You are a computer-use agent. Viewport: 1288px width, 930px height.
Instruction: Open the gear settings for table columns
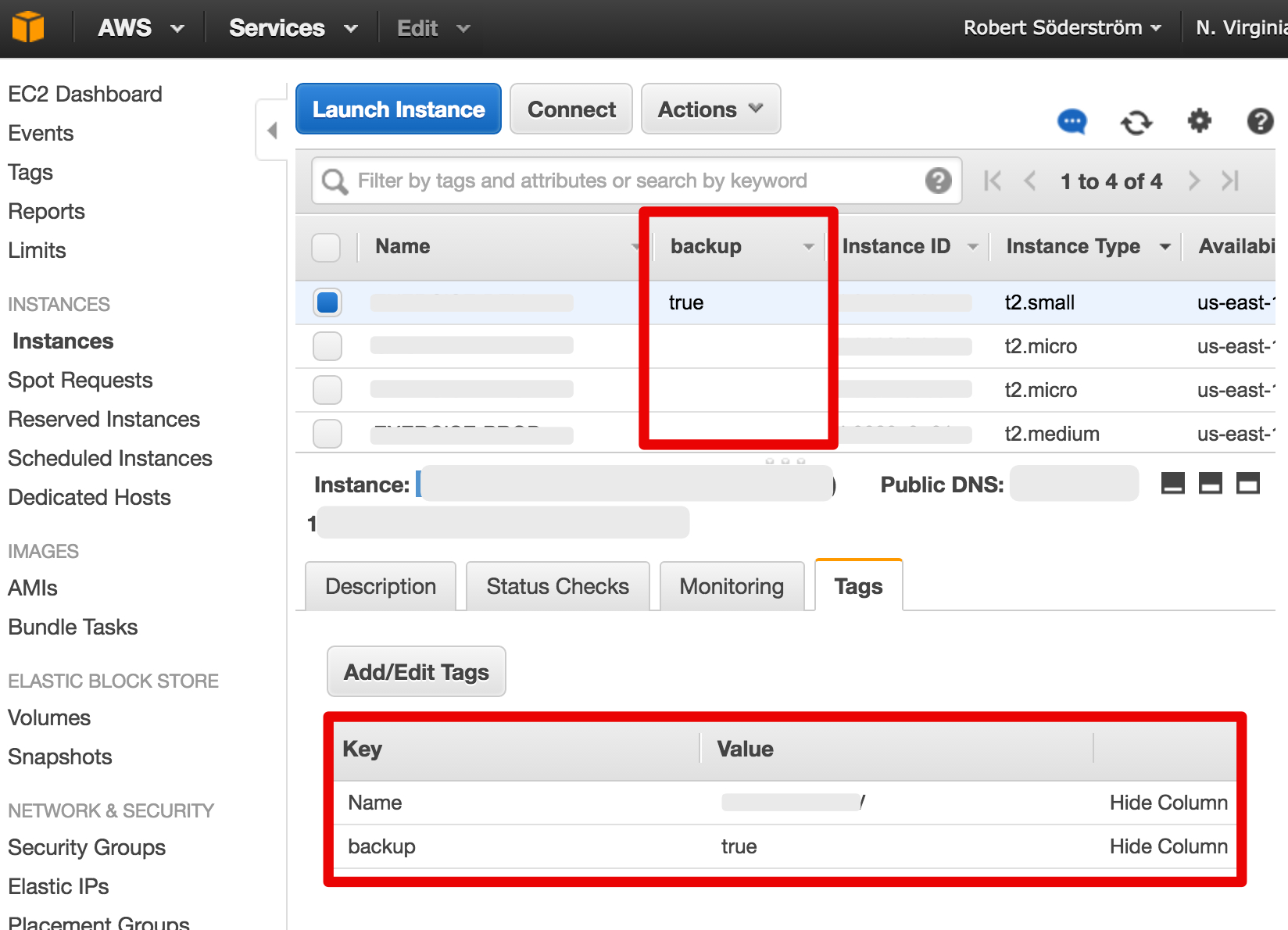[1199, 121]
